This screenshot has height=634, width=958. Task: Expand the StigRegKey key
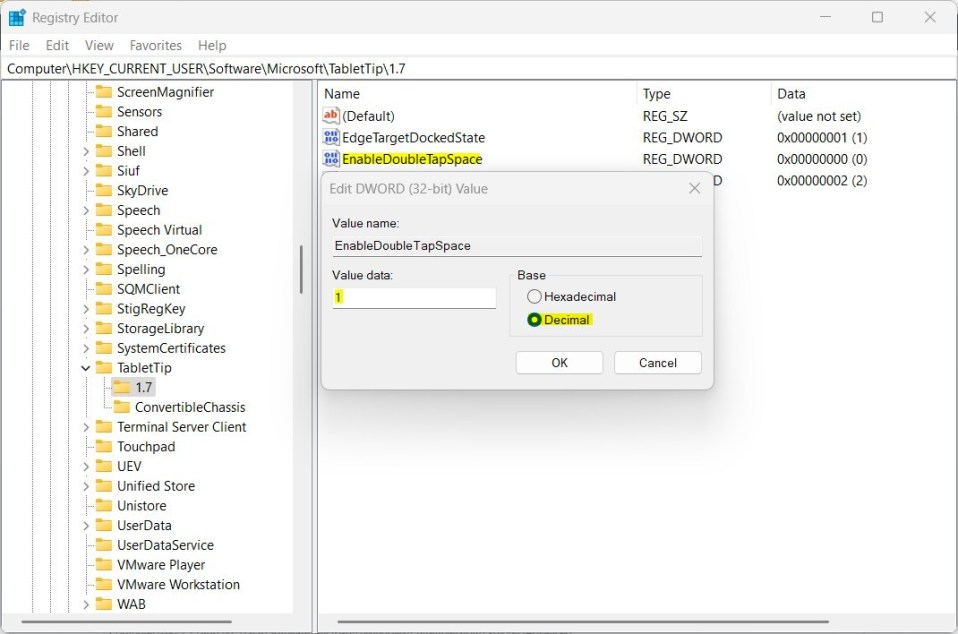(x=86, y=309)
